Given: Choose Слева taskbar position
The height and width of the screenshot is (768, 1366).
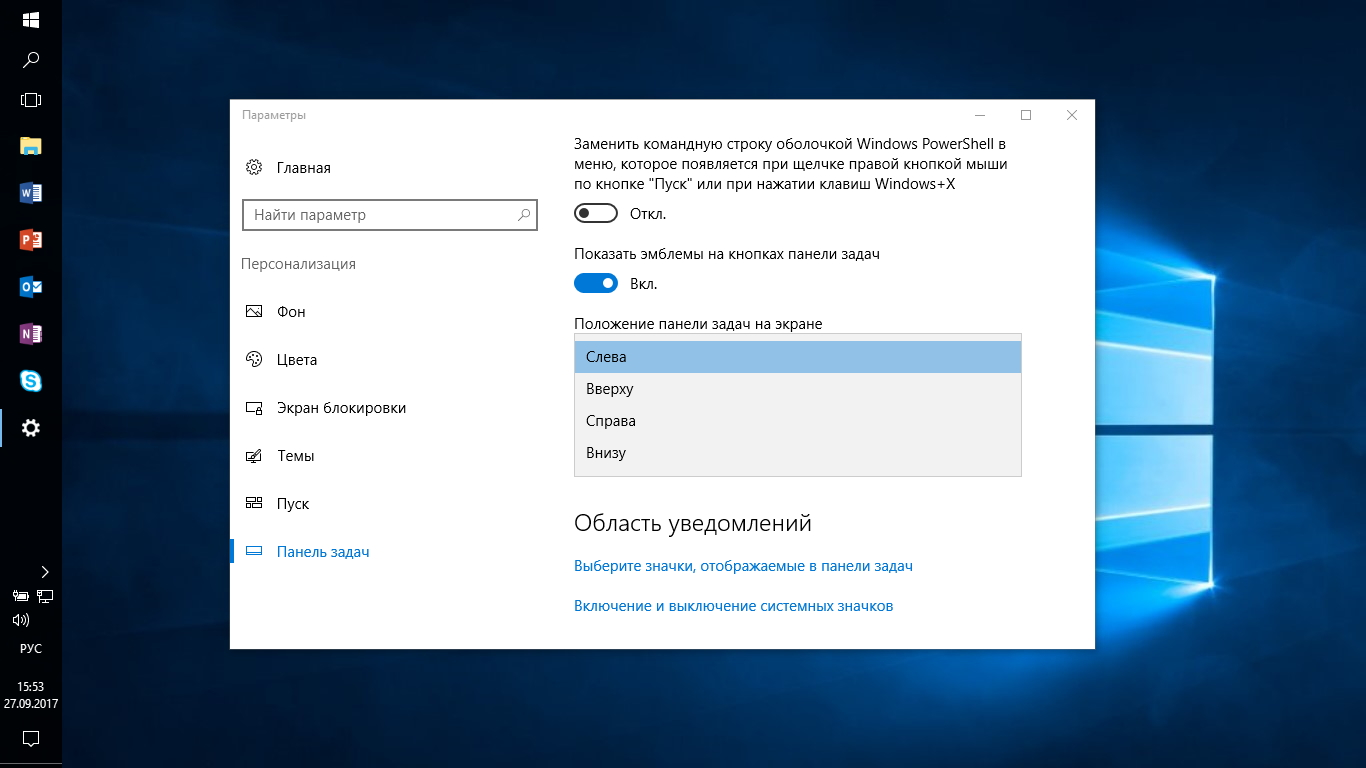Looking at the screenshot, I should coord(798,357).
